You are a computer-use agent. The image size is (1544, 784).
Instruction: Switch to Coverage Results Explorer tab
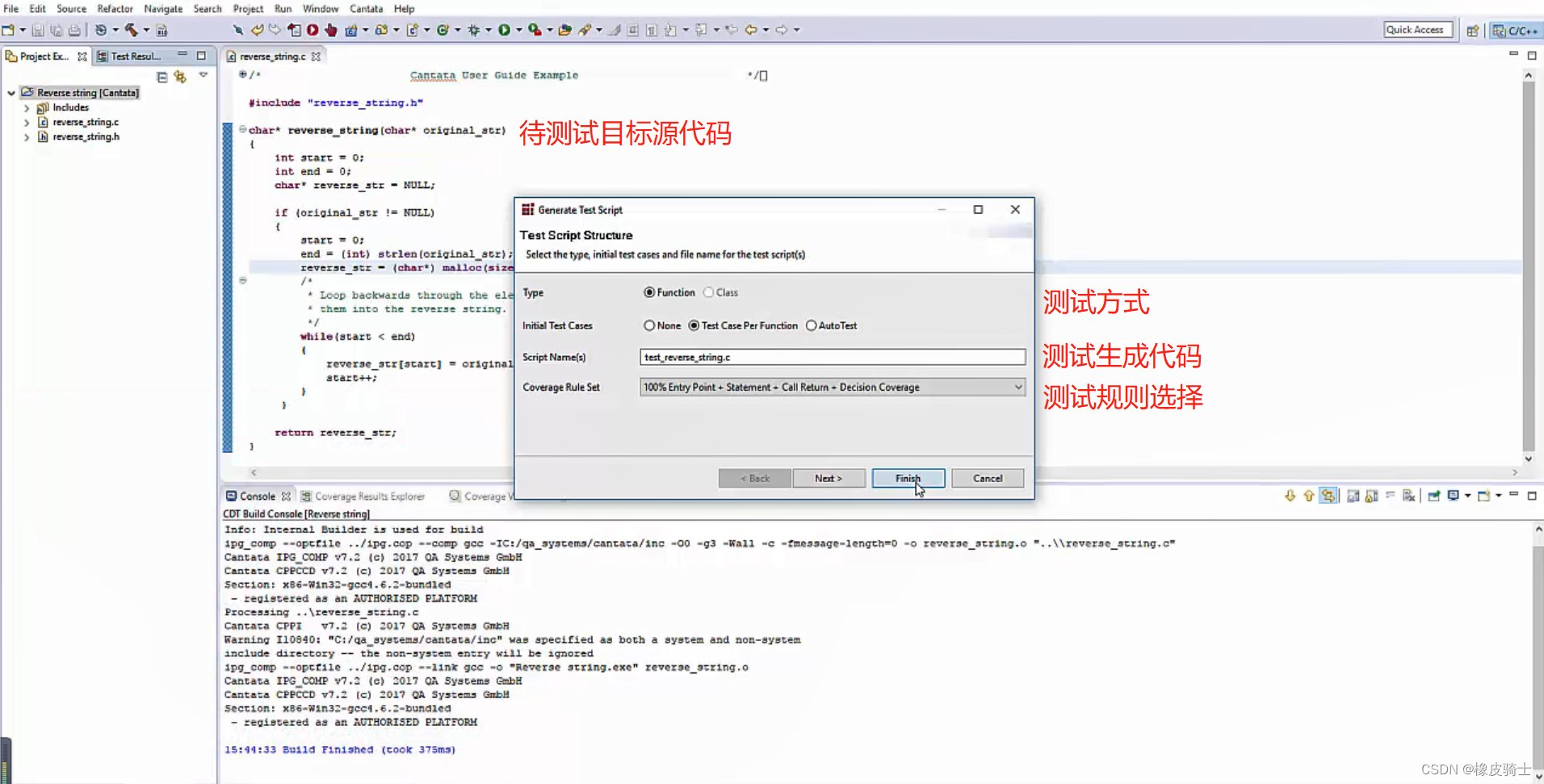pos(363,496)
